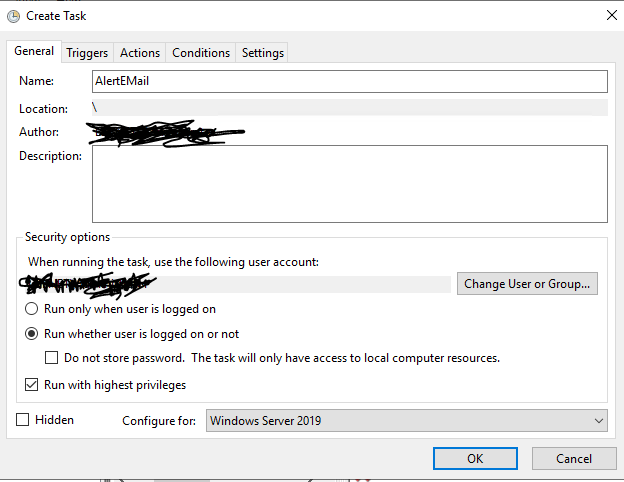Click the Change User or Group button
The height and width of the screenshot is (482, 624).
click(x=527, y=284)
